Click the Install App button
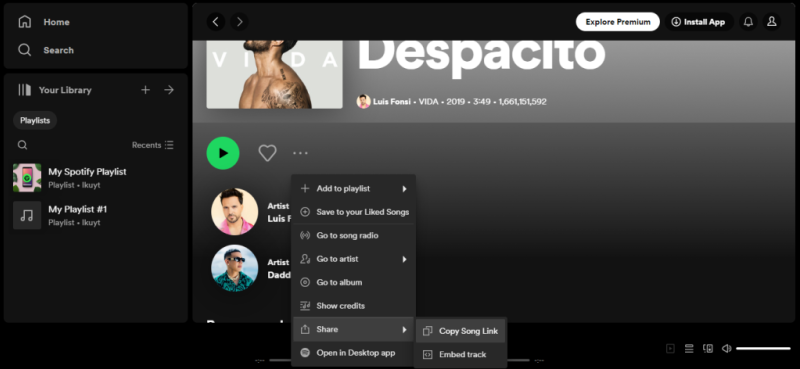 [698, 22]
